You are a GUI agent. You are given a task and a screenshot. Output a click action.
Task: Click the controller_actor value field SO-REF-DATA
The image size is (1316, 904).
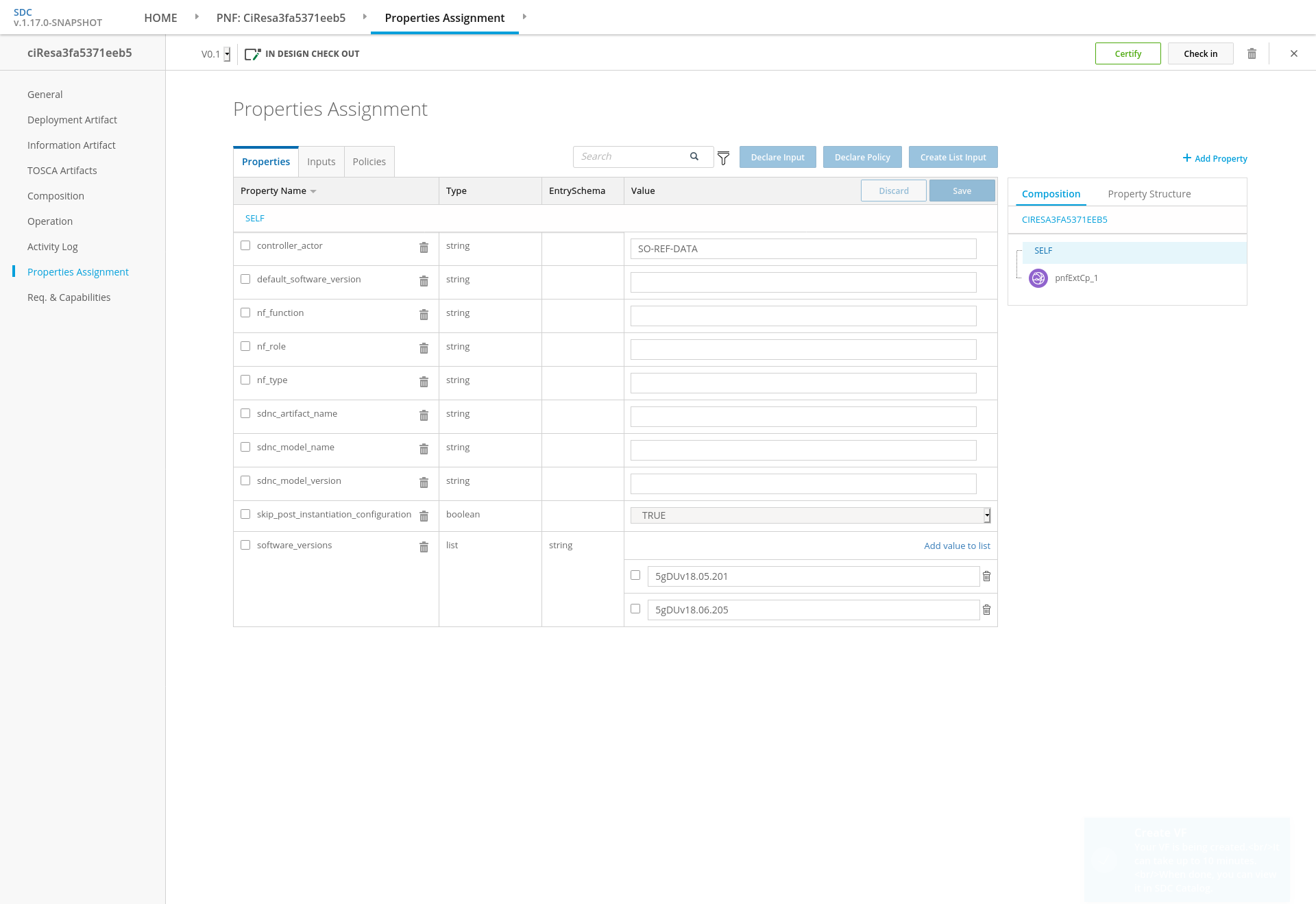803,249
